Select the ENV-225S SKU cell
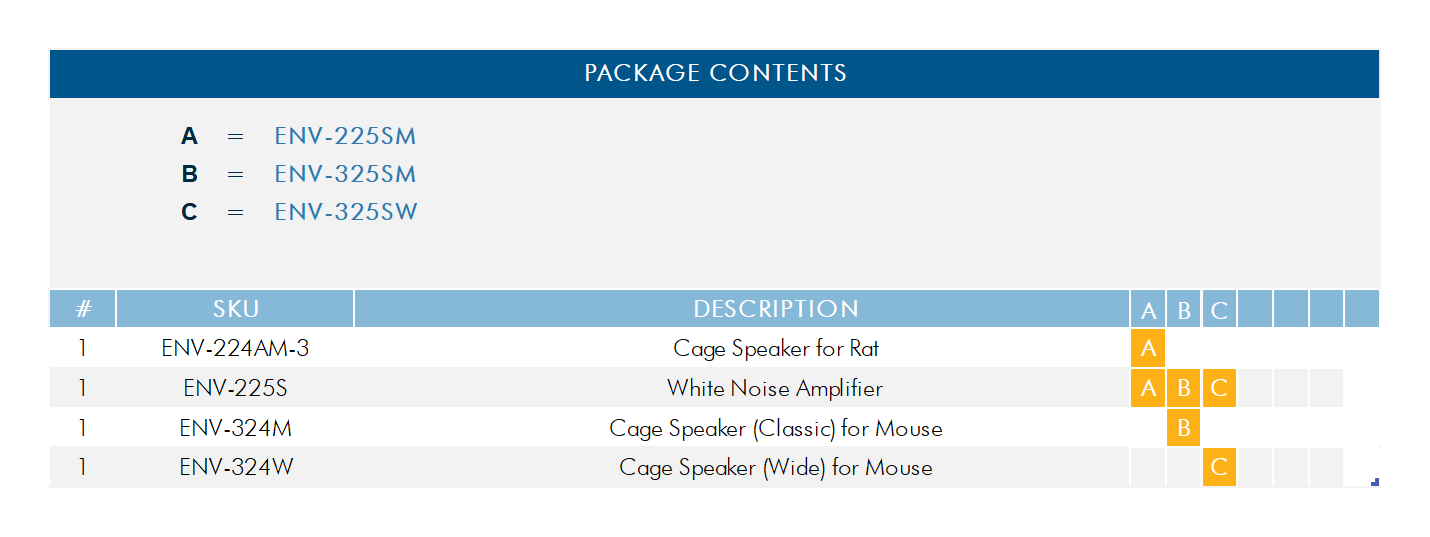This screenshot has width=1430, height=537. coord(235,388)
